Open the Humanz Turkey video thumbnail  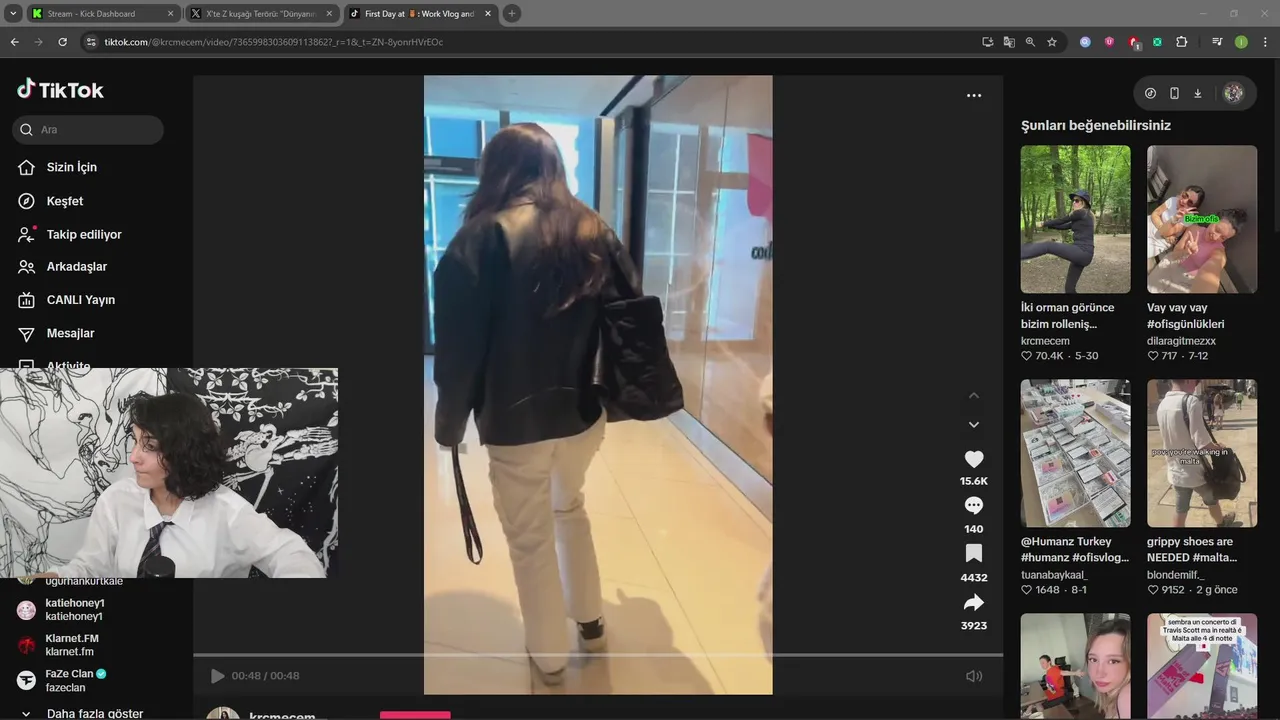(x=1075, y=453)
